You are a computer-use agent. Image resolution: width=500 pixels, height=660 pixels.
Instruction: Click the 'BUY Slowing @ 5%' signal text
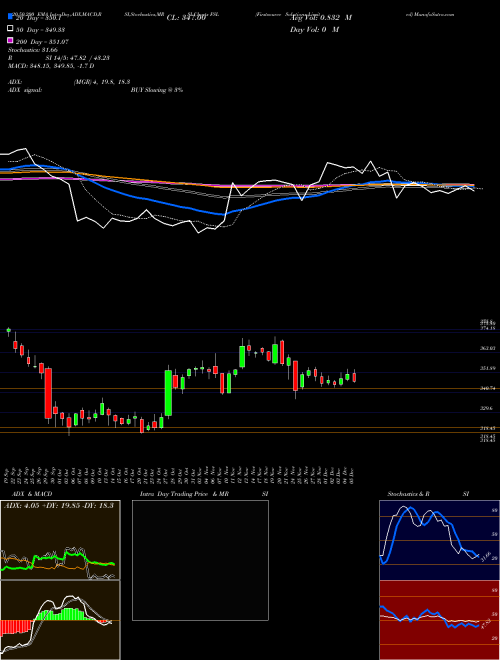pyautogui.click(x=157, y=90)
